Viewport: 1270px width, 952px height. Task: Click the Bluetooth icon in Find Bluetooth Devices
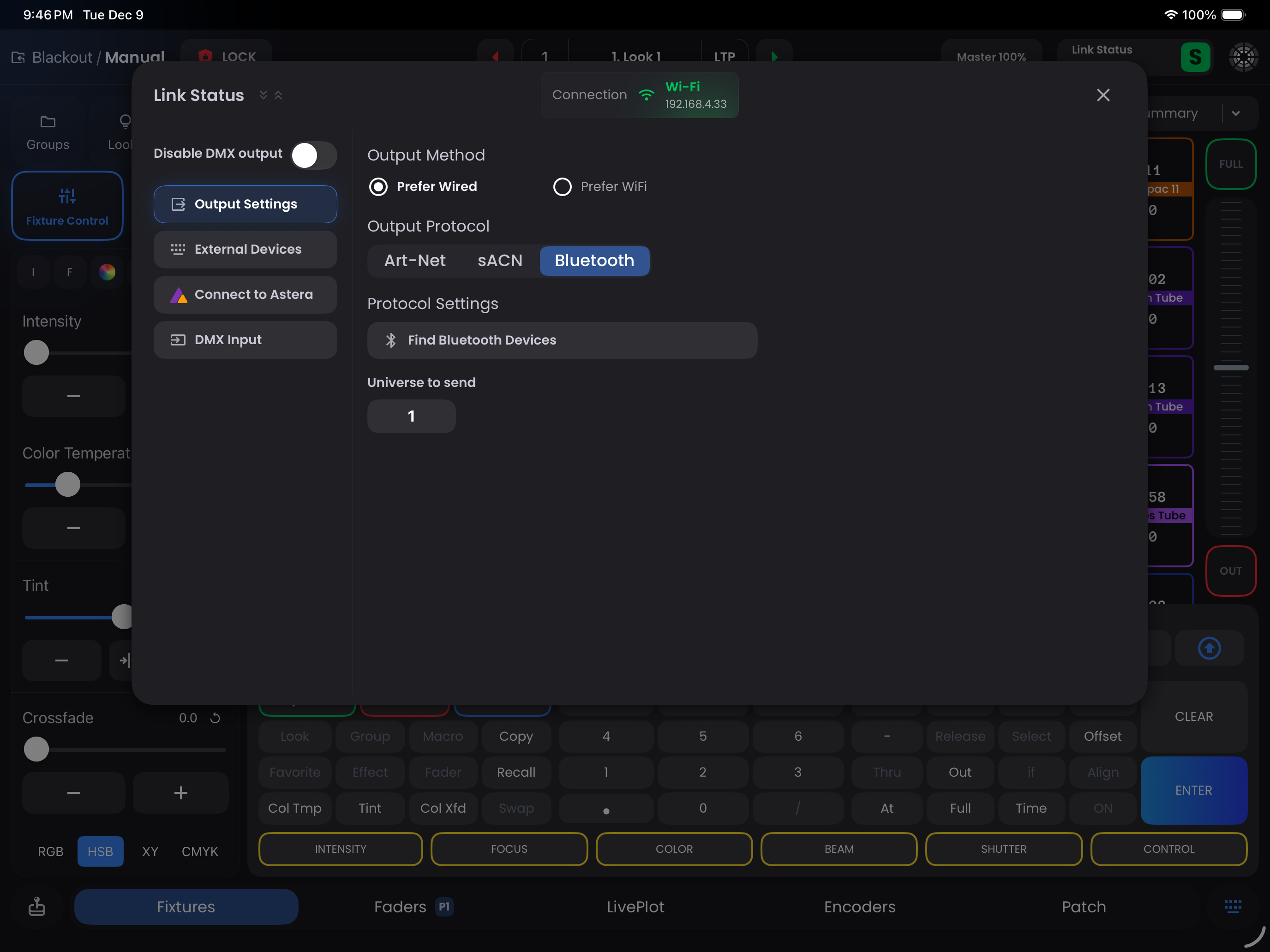click(x=391, y=340)
